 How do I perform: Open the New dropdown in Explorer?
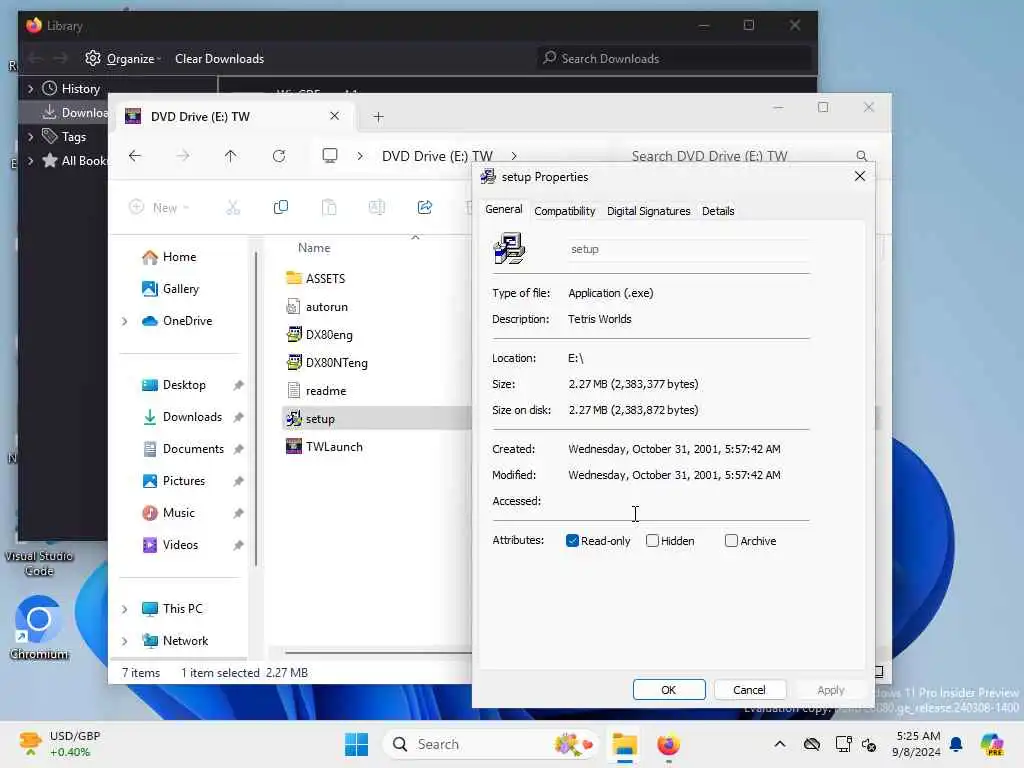159,208
